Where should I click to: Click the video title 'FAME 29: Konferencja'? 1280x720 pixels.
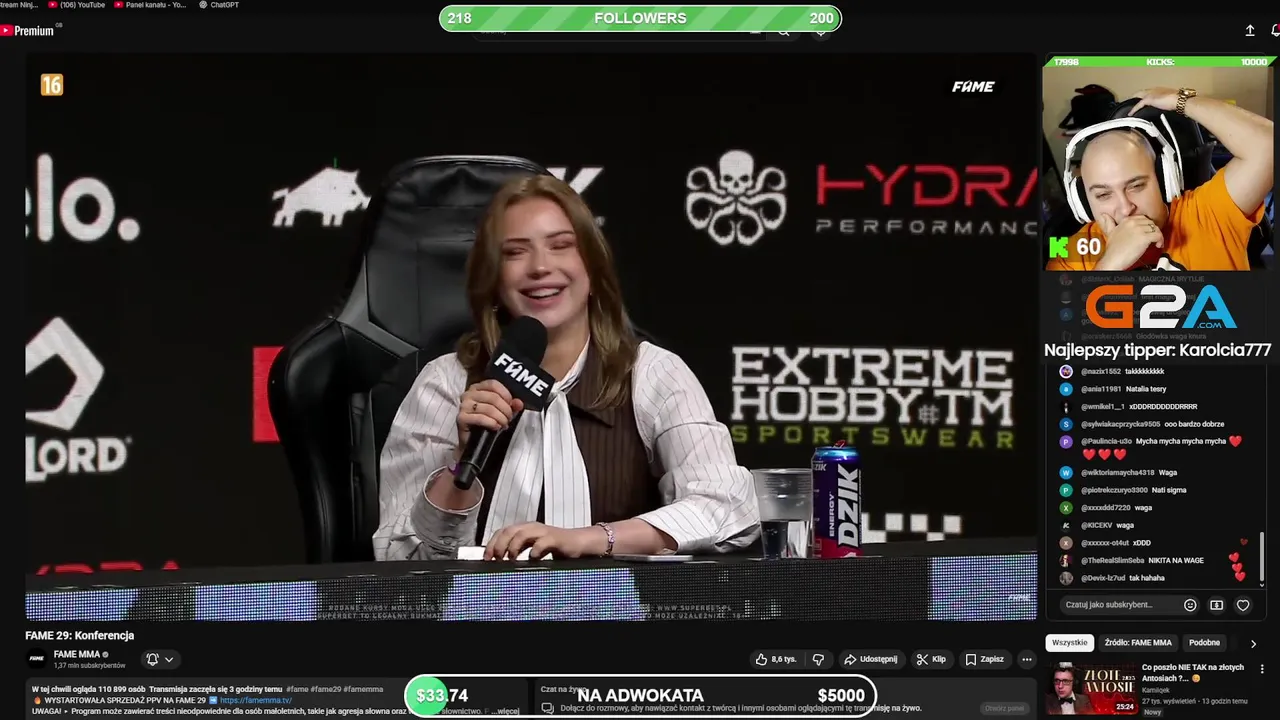[x=80, y=635]
